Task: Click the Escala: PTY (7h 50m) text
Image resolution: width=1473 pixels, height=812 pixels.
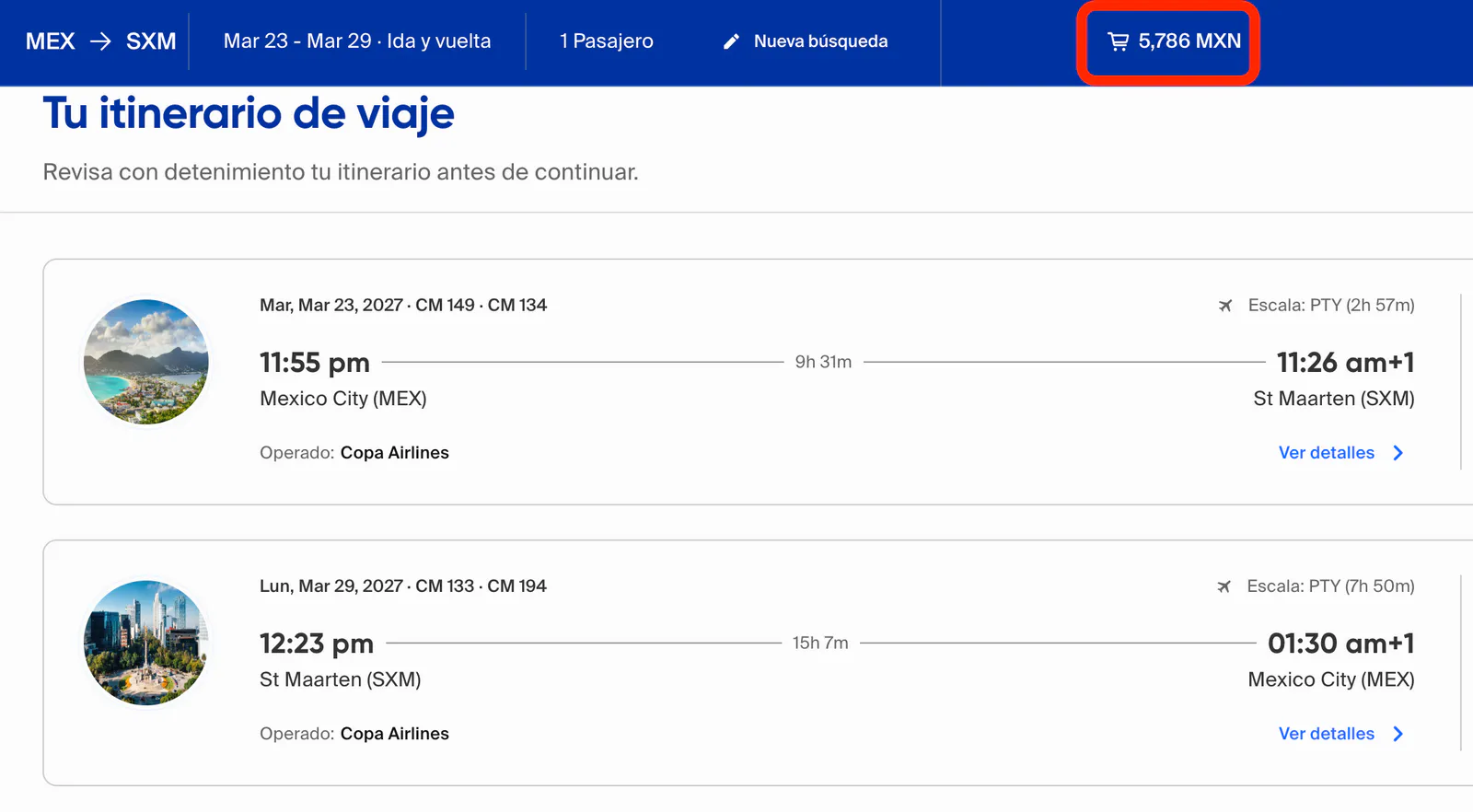Action: (1330, 586)
